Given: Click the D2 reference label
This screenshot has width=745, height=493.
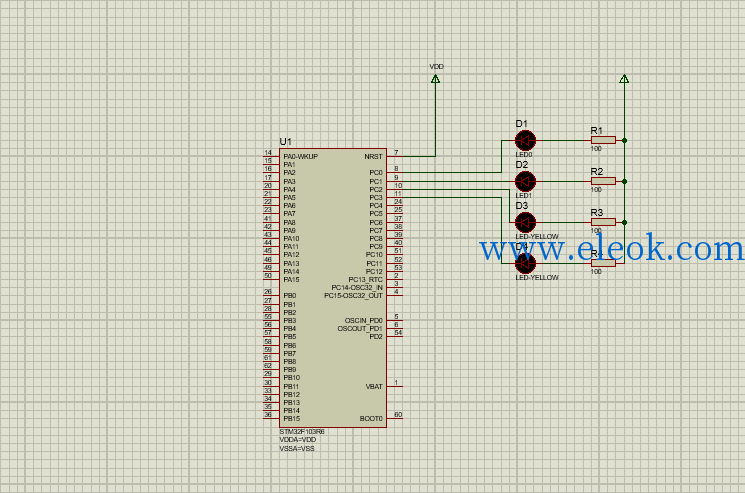Looking at the screenshot, I should coord(522,164).
